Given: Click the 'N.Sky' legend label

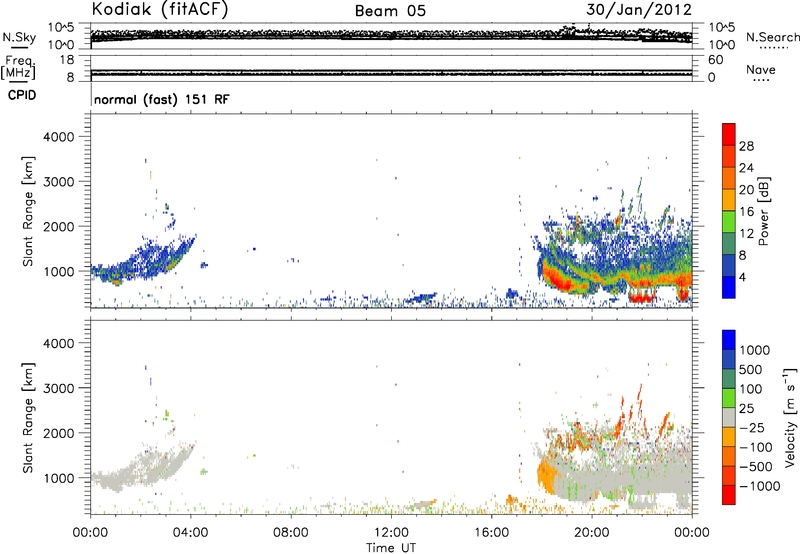Looking at the screenshot, I should tap(19, 37).
